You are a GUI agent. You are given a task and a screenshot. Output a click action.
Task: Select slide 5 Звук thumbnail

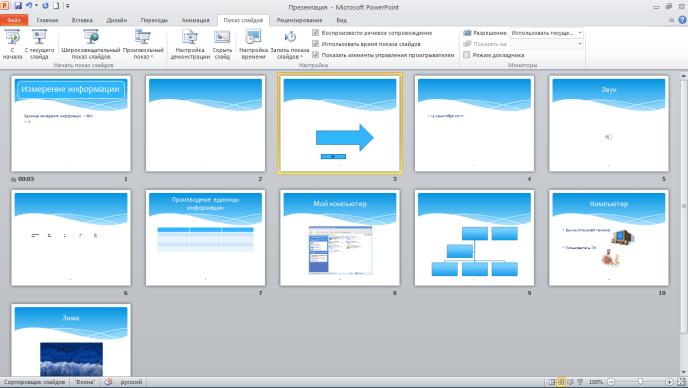pyautogui.click(x=609, y=123)
